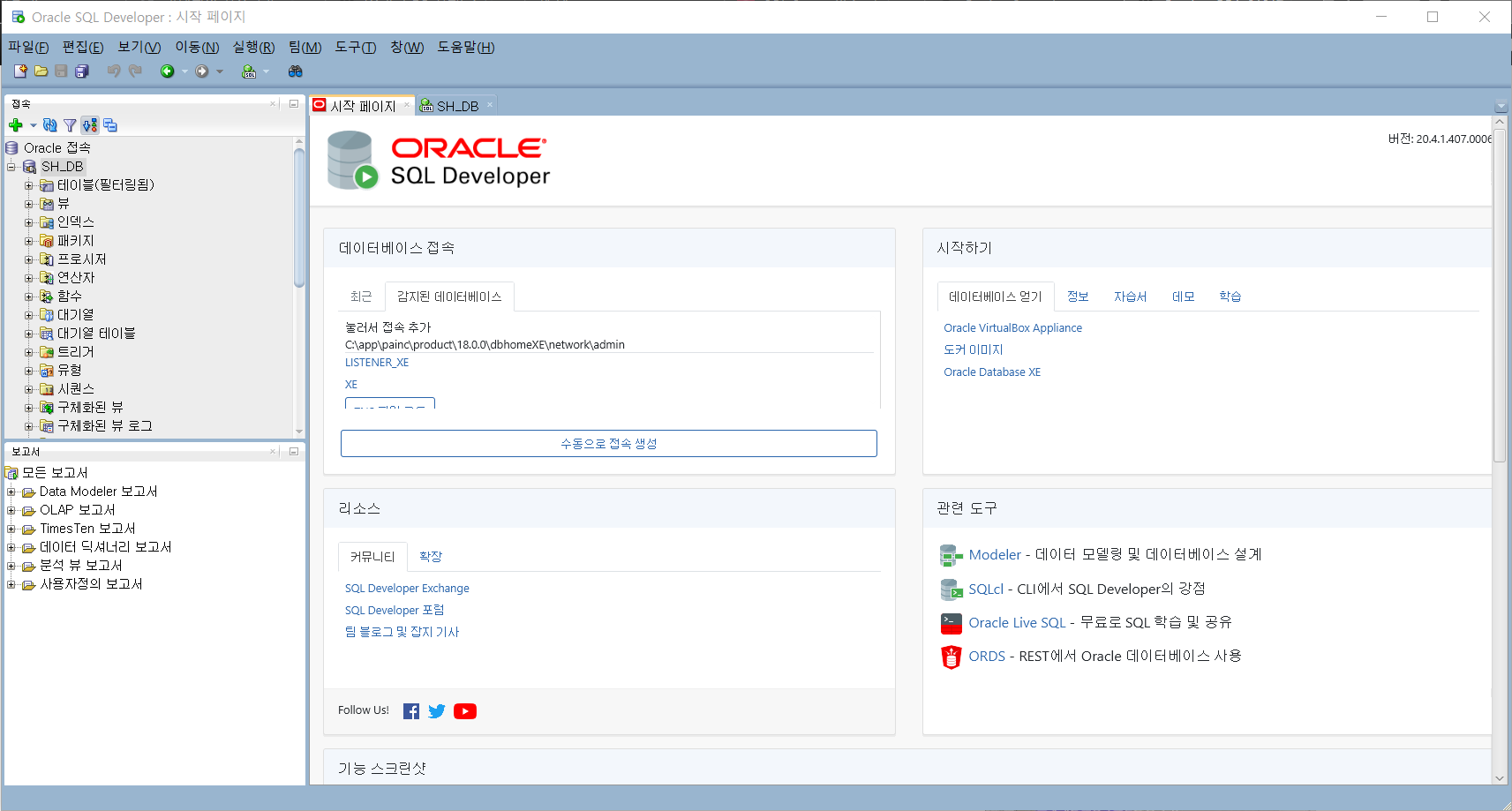Expand 데이터 딕셔너리 보고서 node

point(11,547)
